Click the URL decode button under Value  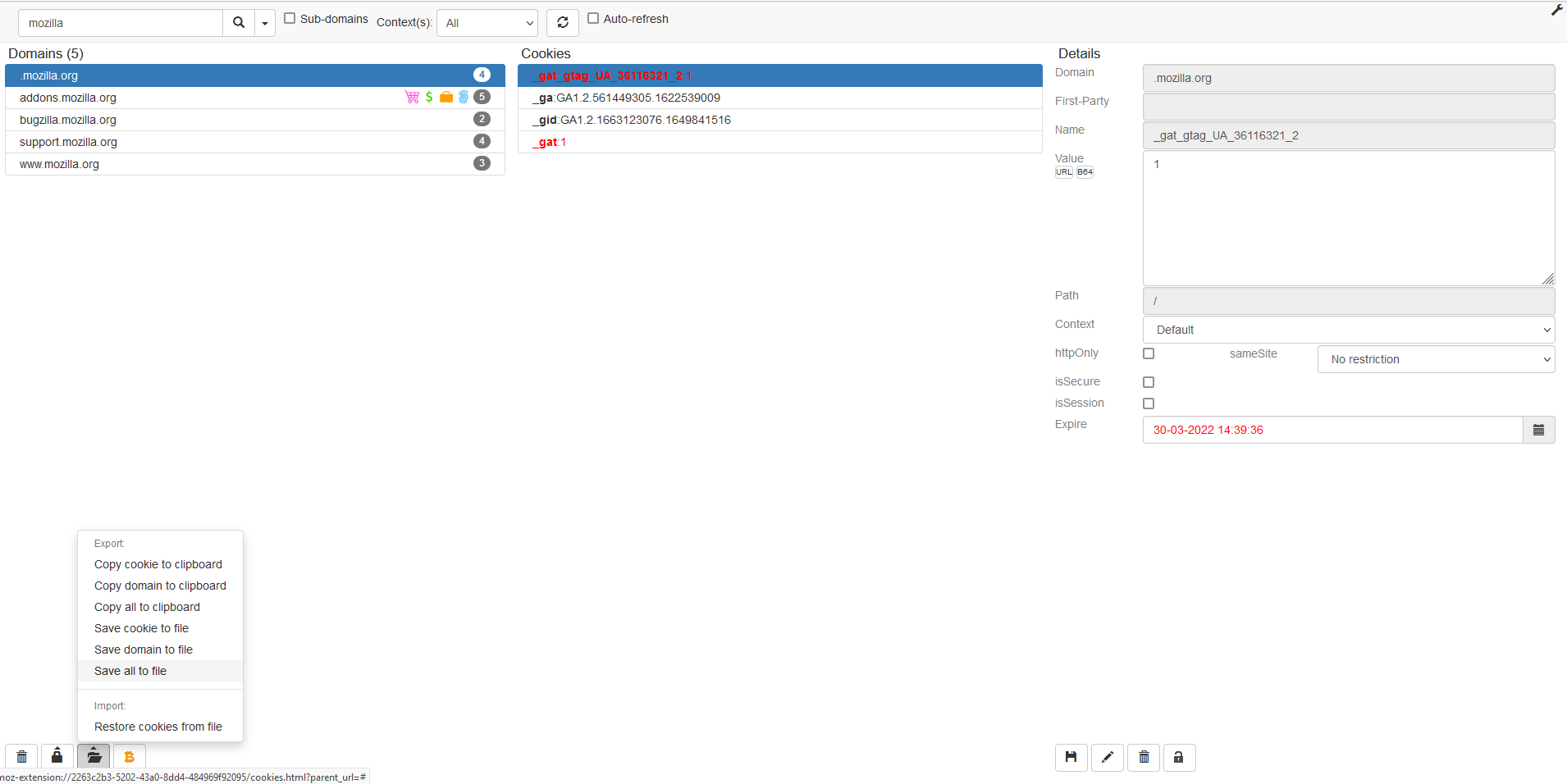click(x=1064, y=172)
